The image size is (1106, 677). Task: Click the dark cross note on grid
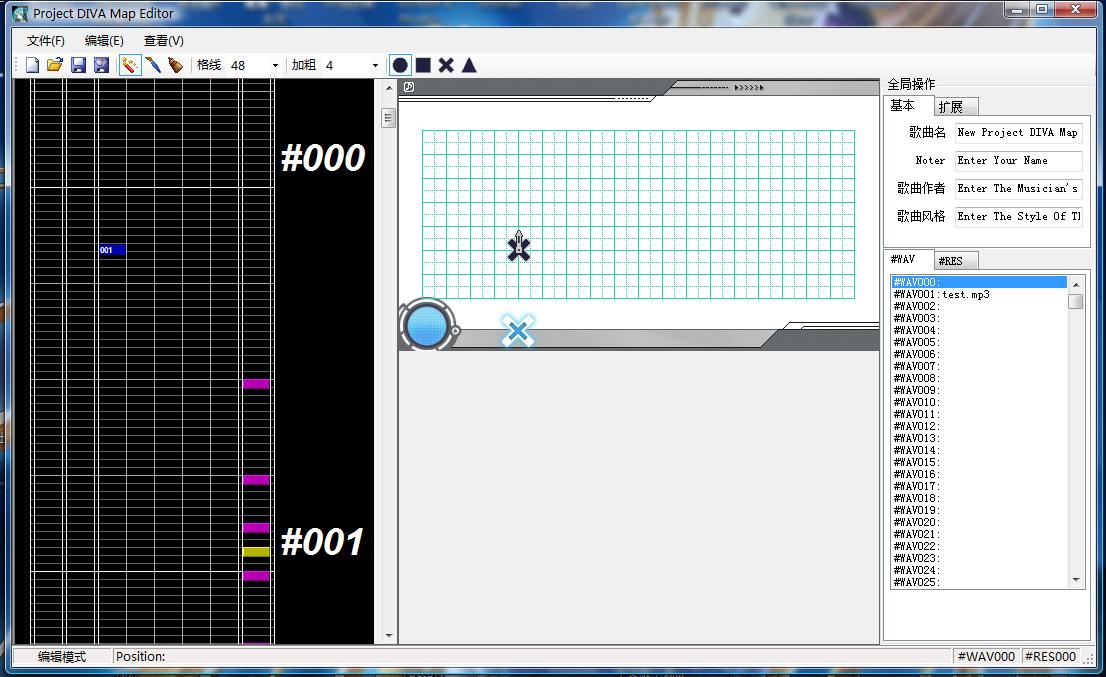pos(519,247)
